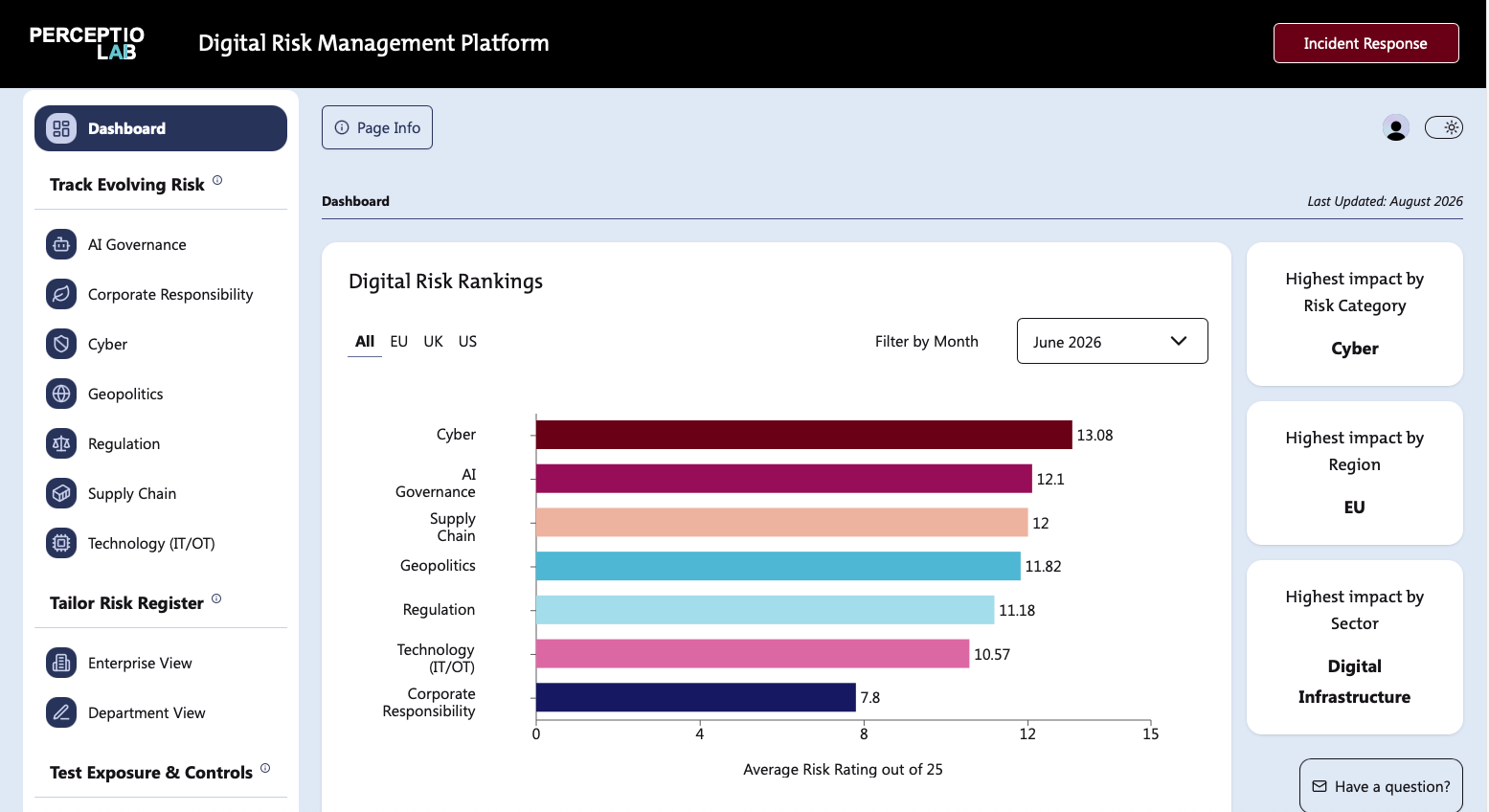Screen dimensions: 1489x812
Task: Select the Geopolitics globe icon
Action: (61, 394)
